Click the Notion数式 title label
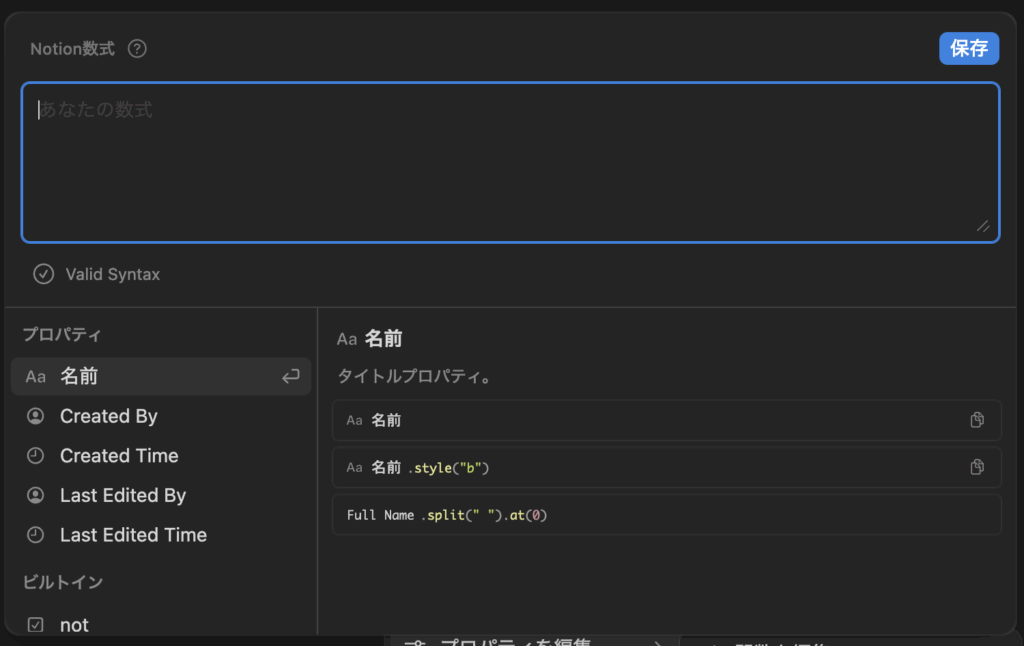Image resolution: width=1024 pixels, height=646 pixels. tap(72, 49)
